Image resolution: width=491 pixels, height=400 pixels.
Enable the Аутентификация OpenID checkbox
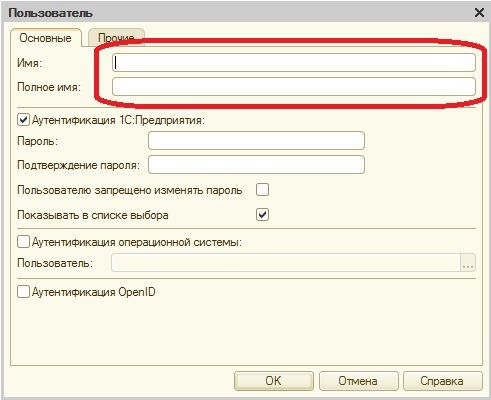(x=23, y=292)
